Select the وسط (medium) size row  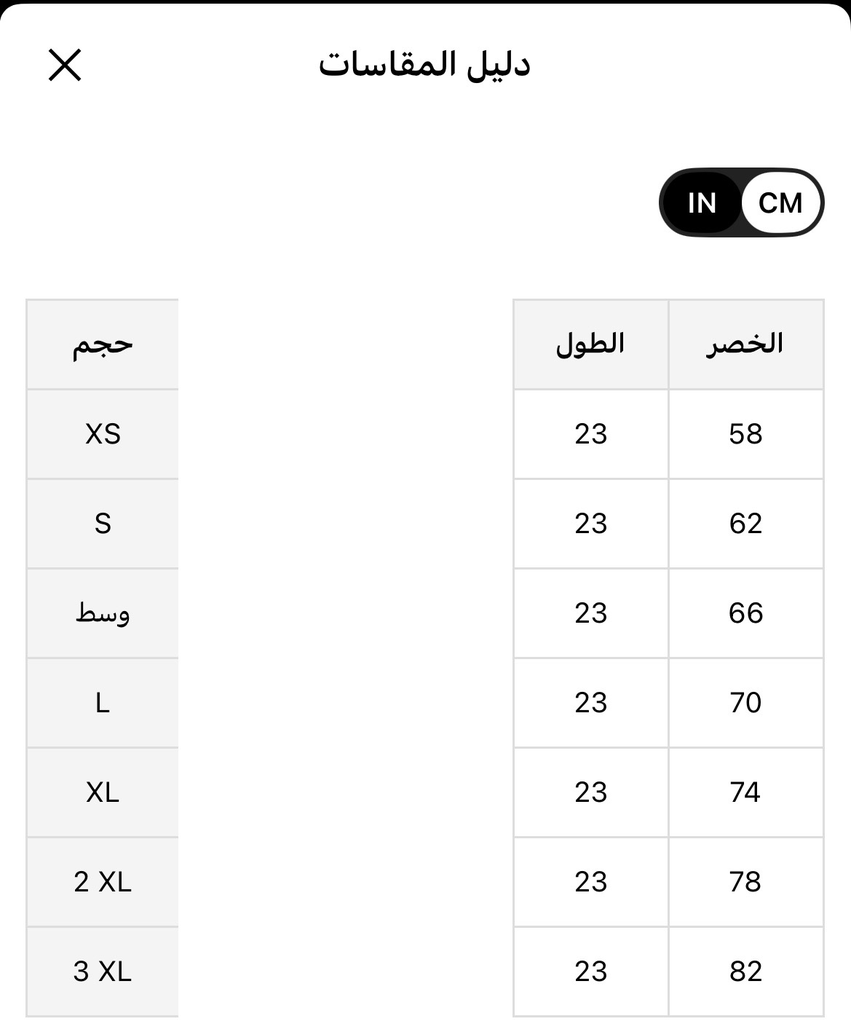click(x=102, y=613)
